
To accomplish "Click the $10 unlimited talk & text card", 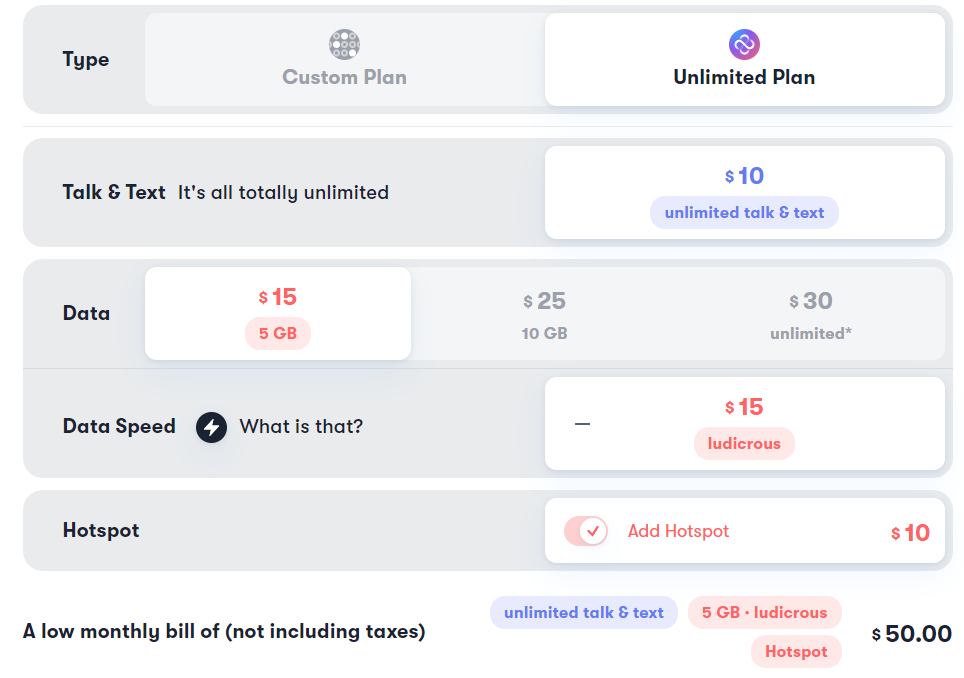I will (745, 192).
